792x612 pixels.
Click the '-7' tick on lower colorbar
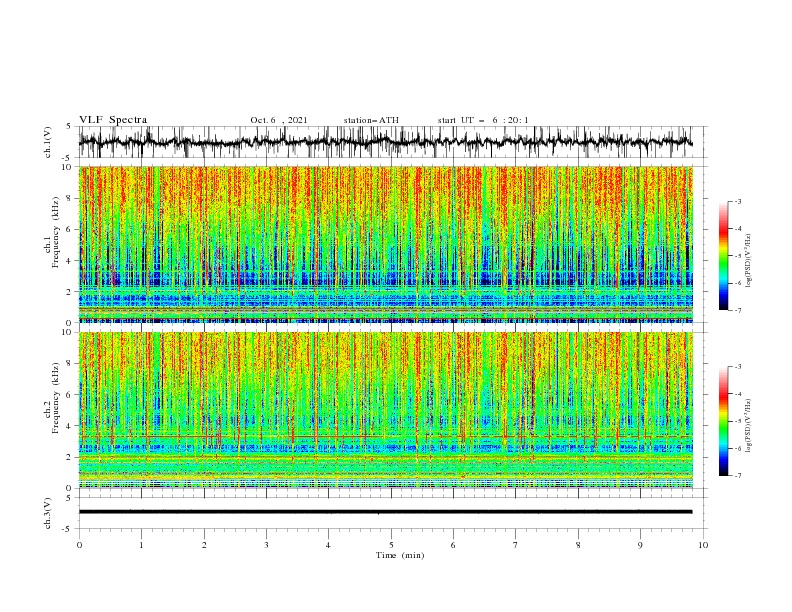pos(738,476)
